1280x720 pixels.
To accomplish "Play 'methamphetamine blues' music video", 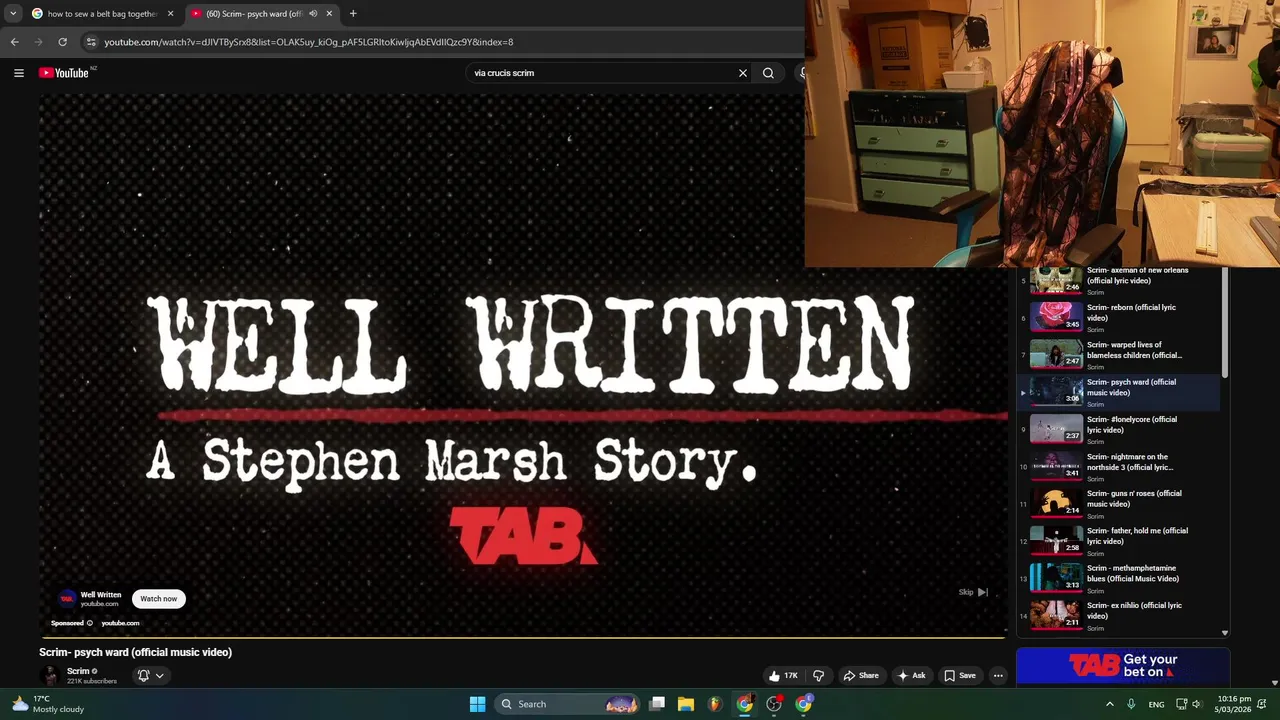I will (x=1118, y=579).
